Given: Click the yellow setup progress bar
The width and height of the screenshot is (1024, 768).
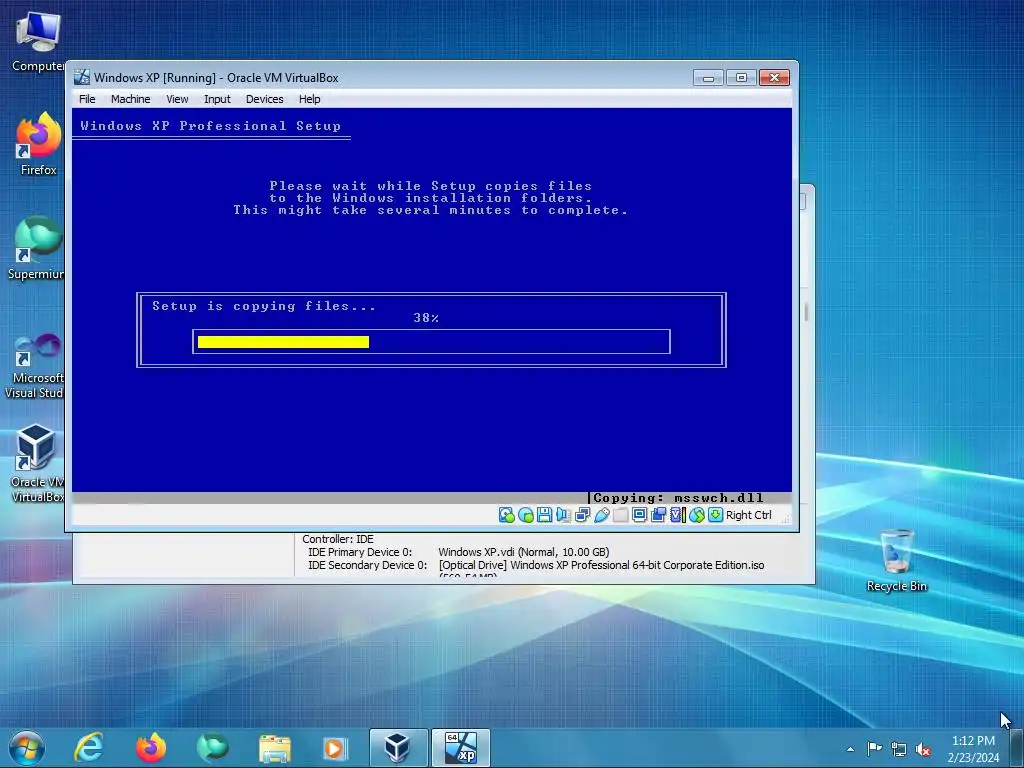Looking at the screenshot, I should coord(283,342).
